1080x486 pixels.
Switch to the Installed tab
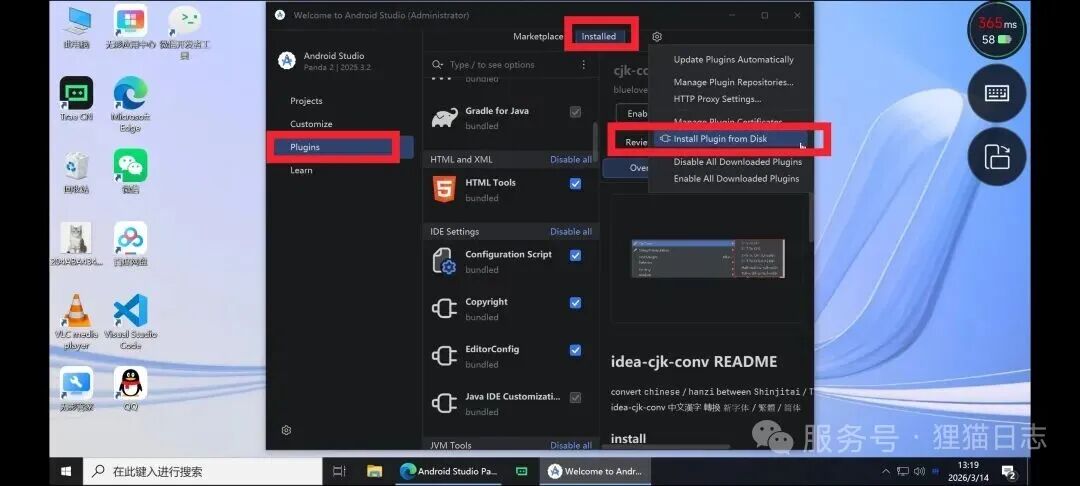click(x=599, y=36)
